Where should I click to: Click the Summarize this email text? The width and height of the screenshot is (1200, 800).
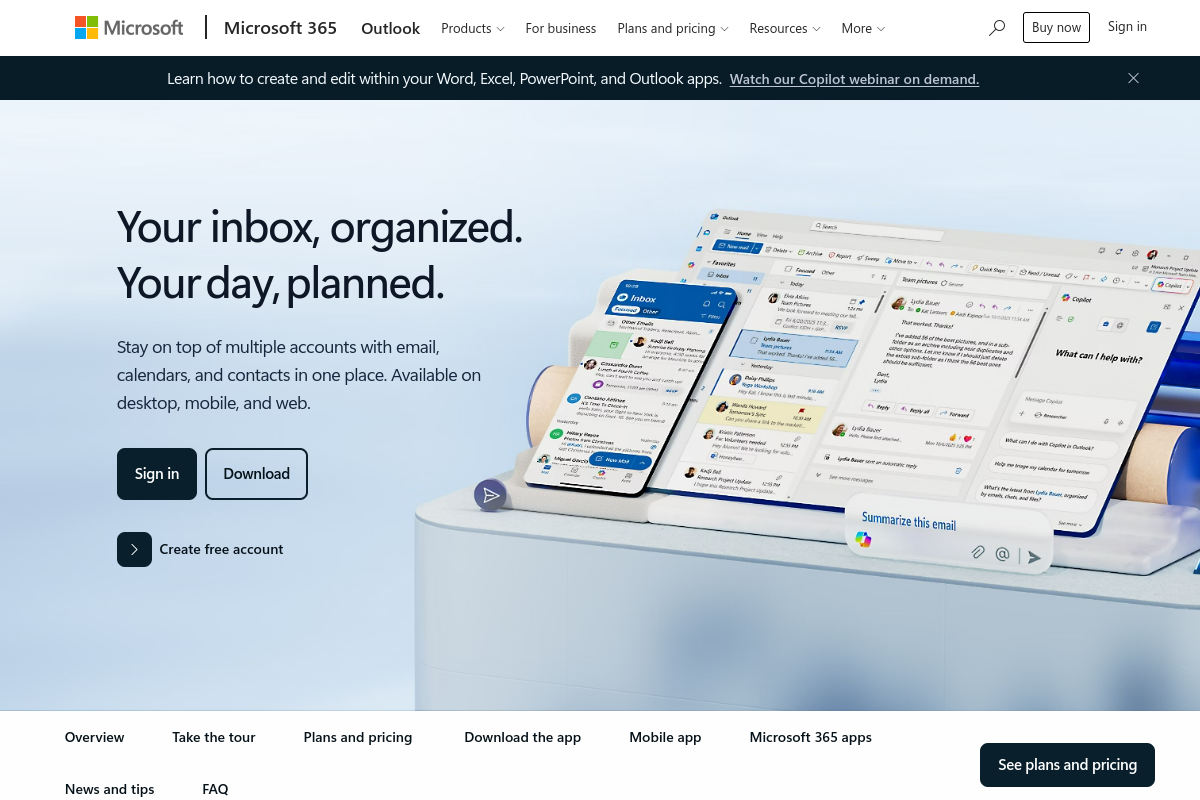point(909,521)
